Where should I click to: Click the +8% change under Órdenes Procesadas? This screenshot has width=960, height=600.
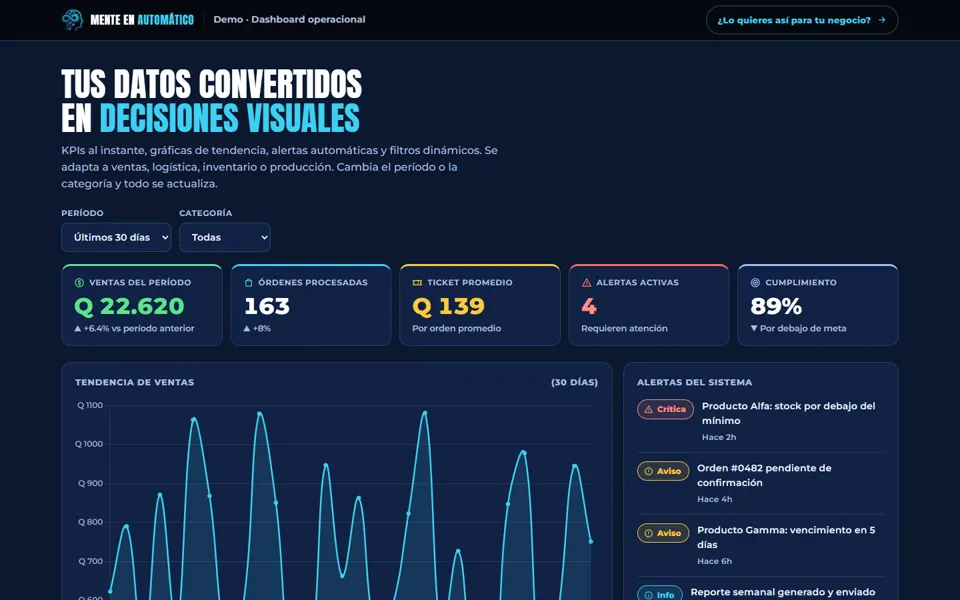point(257,328)
